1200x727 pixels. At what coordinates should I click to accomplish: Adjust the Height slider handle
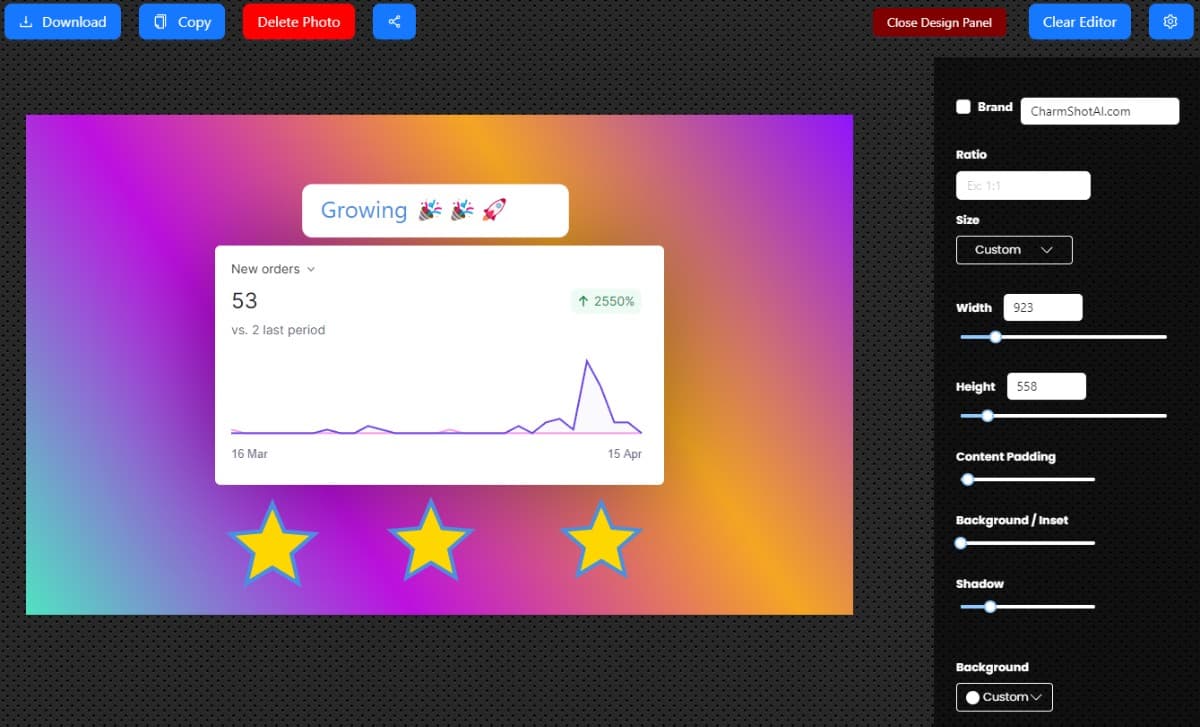(987, 415)
